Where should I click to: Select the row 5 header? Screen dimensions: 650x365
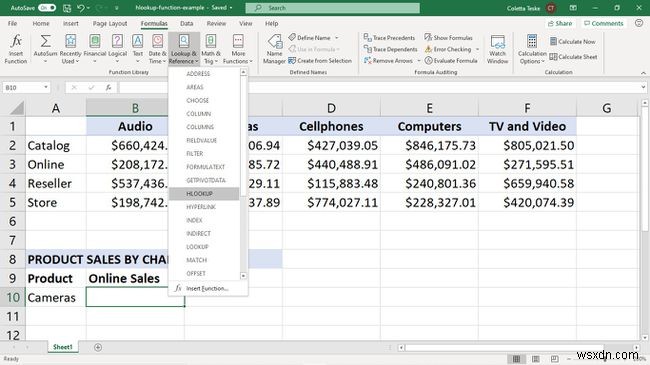[12, 202]
